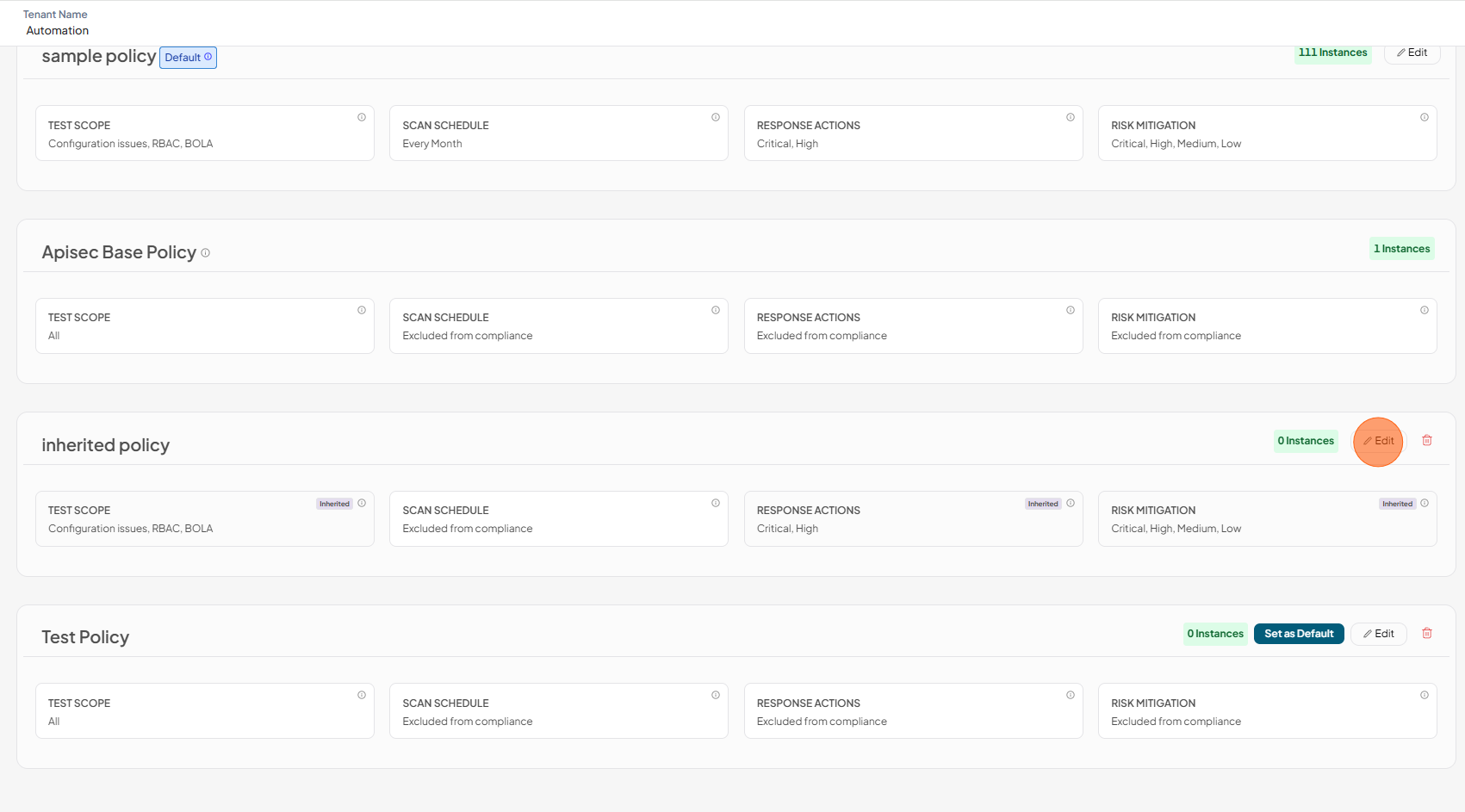Select the Apisec Base Policy title

(119, 252)
